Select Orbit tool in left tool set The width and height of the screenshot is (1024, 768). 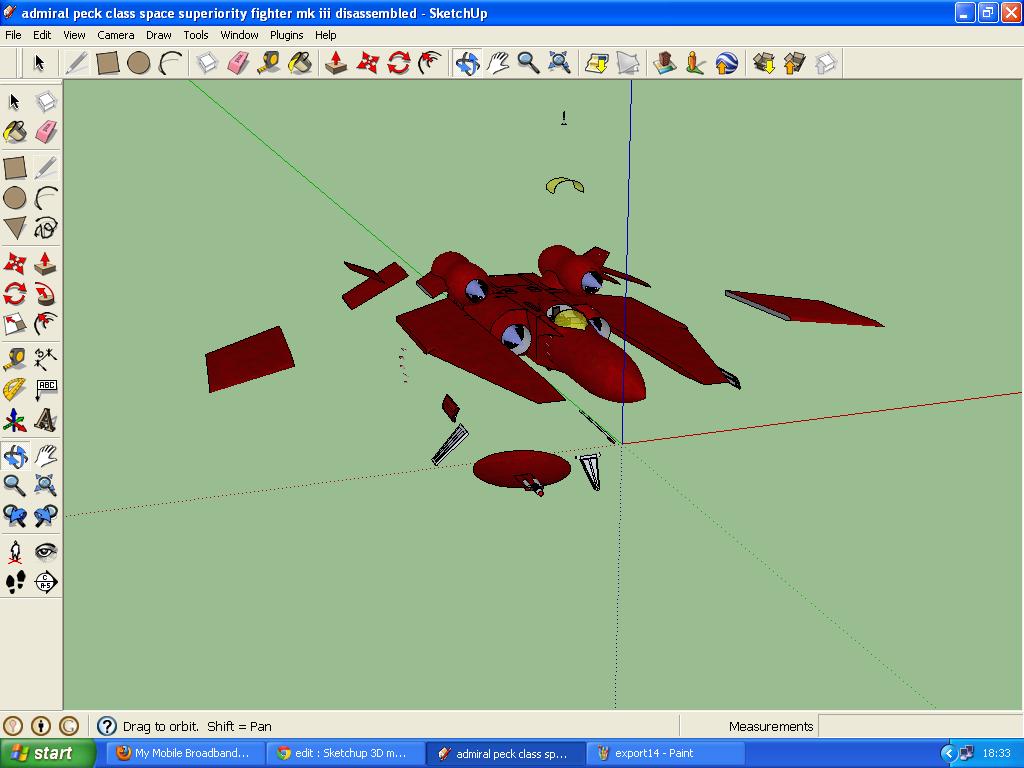[x=14, y=456]
